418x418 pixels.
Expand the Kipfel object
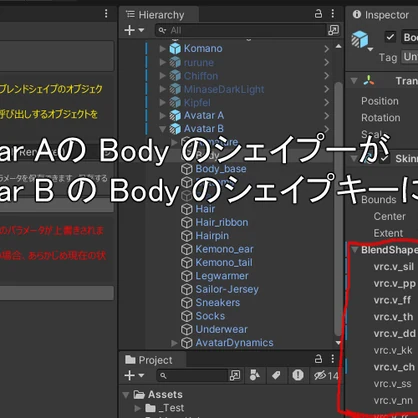click(162, 102)
